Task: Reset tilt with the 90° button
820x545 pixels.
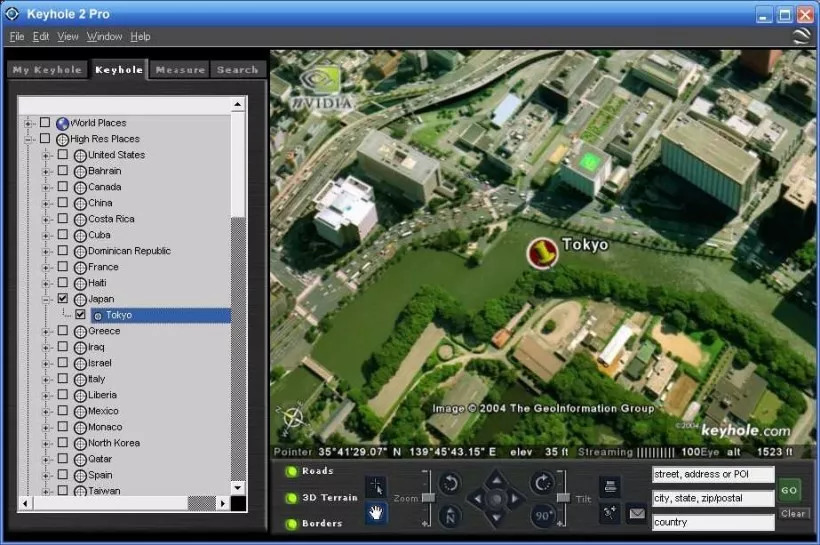Action: point(542,516)
